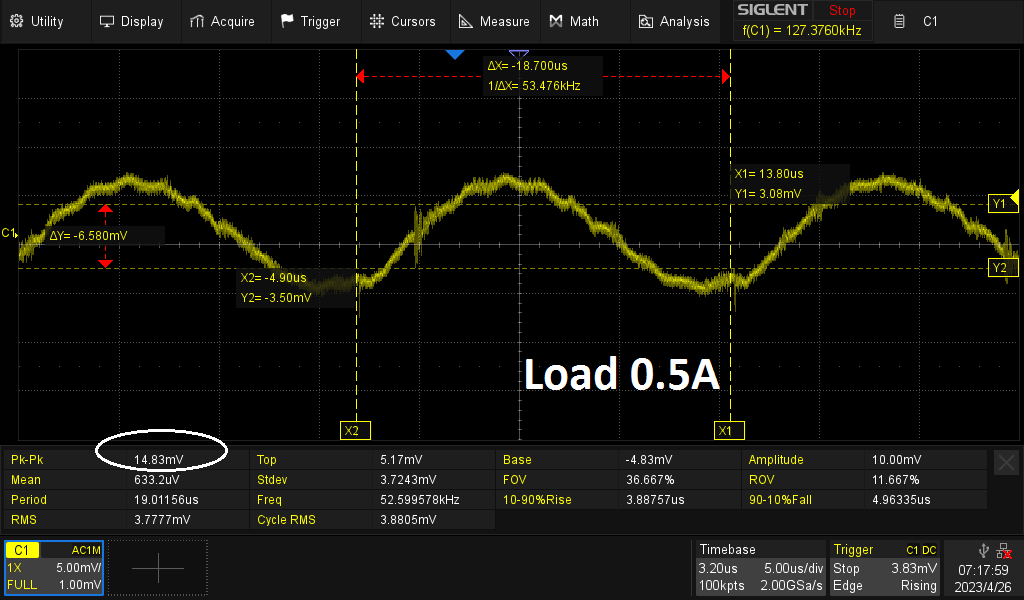Open the Cursors menu
Image resolution: width=1024 pixels, height=600 pixels.
coord(402,22)
